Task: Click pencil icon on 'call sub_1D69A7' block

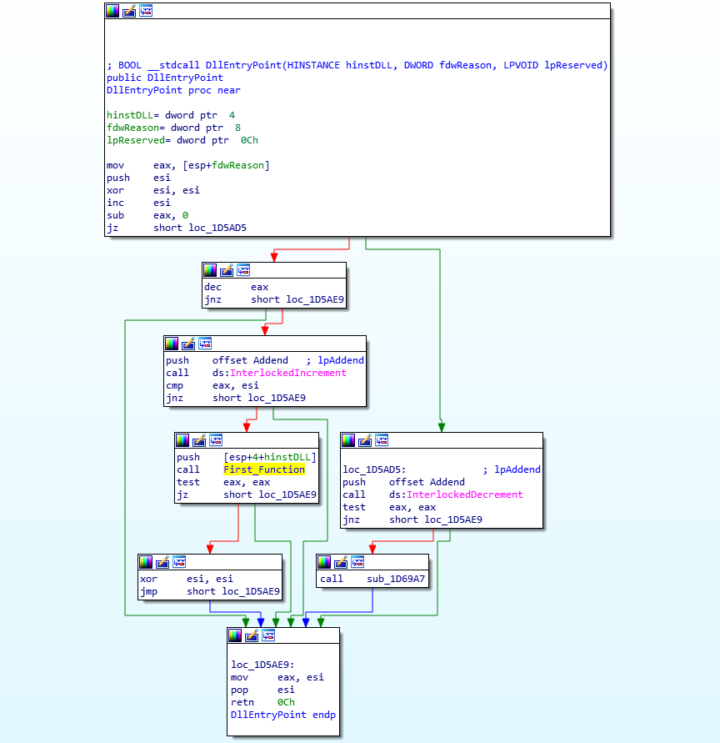Action: coord(341,562)
